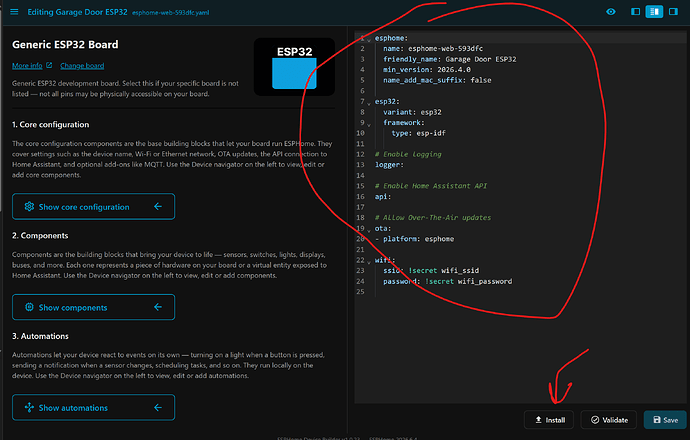Click the Save floppy disk icon
The width and height of the screenshot is (690, 440).
tap(657, 420)
